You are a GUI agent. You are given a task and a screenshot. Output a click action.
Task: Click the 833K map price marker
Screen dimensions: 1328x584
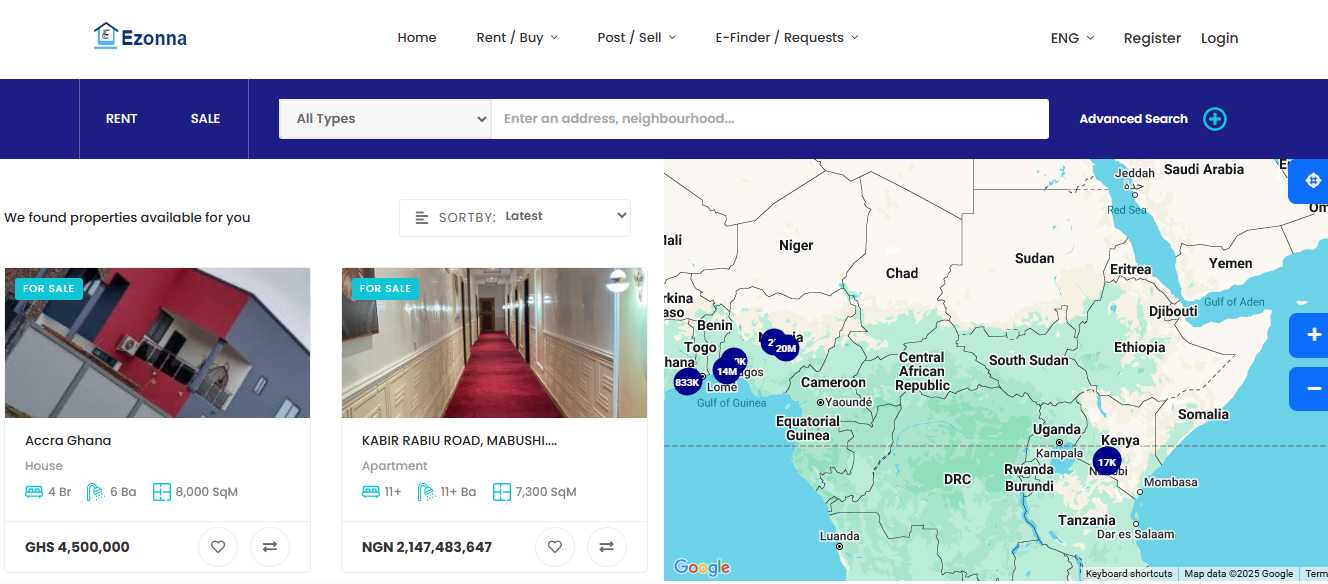[687, 382]
